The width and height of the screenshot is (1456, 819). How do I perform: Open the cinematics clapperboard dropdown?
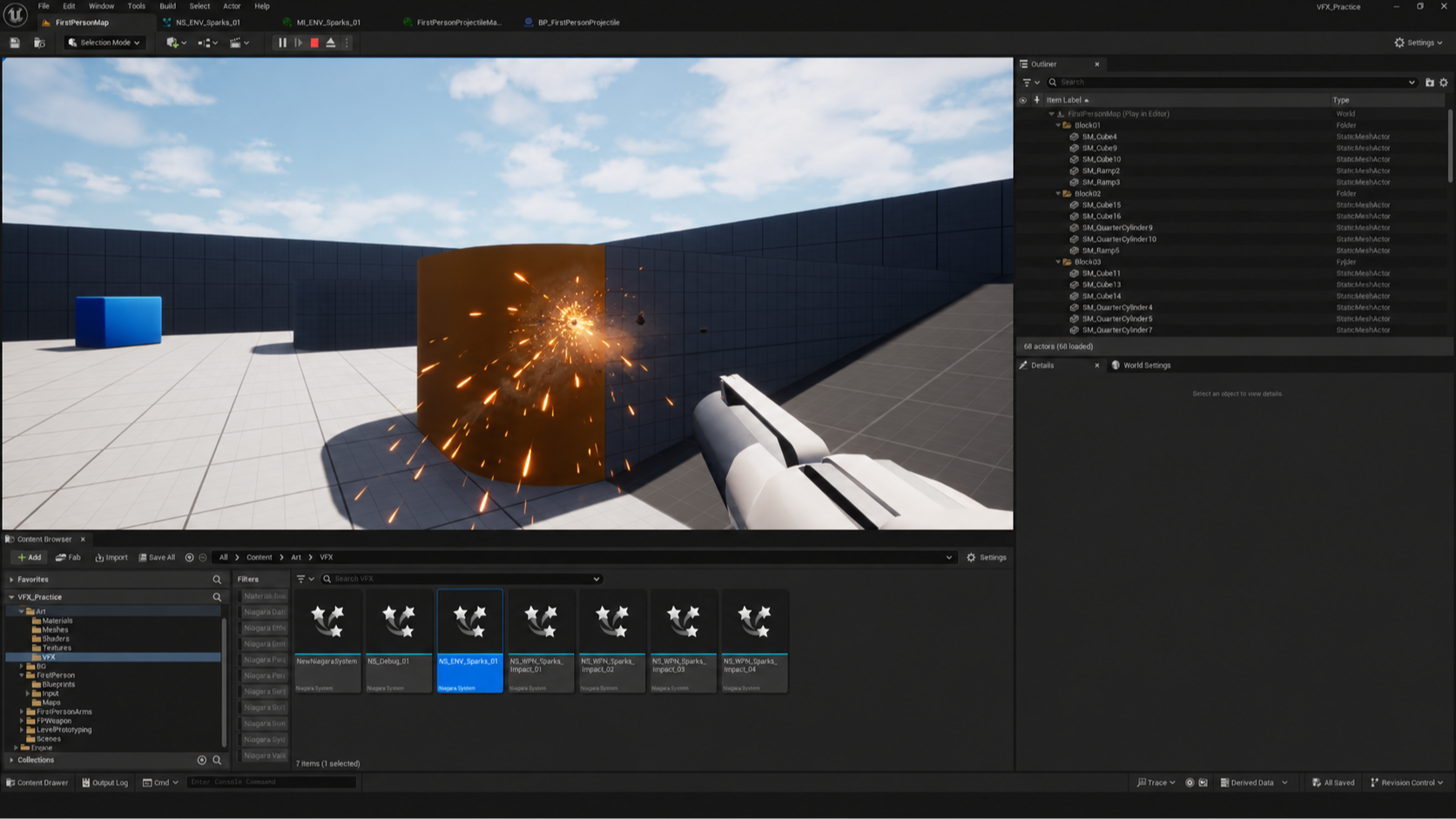point(239,43)
